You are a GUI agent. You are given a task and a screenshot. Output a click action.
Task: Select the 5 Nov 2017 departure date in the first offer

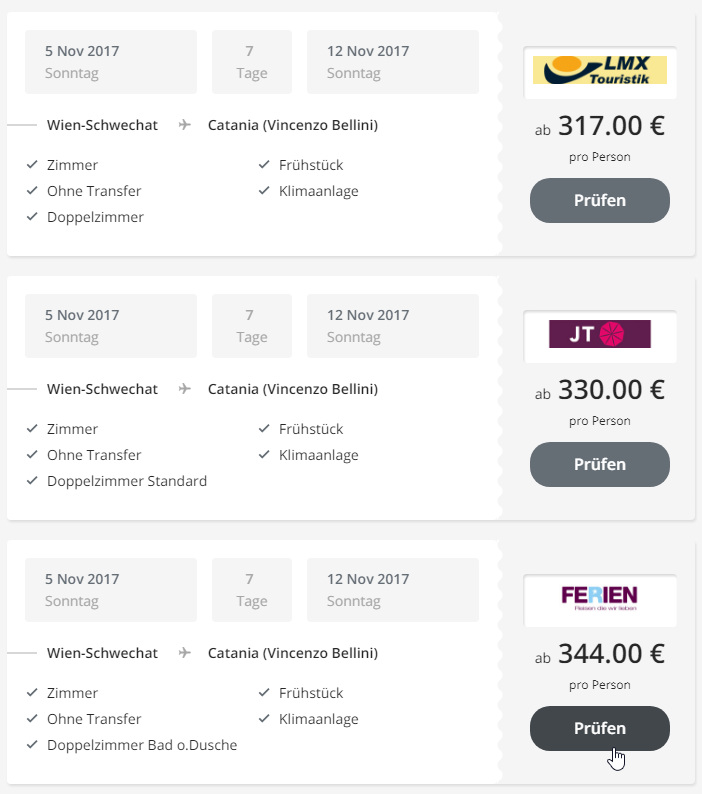tap(111, 62)
